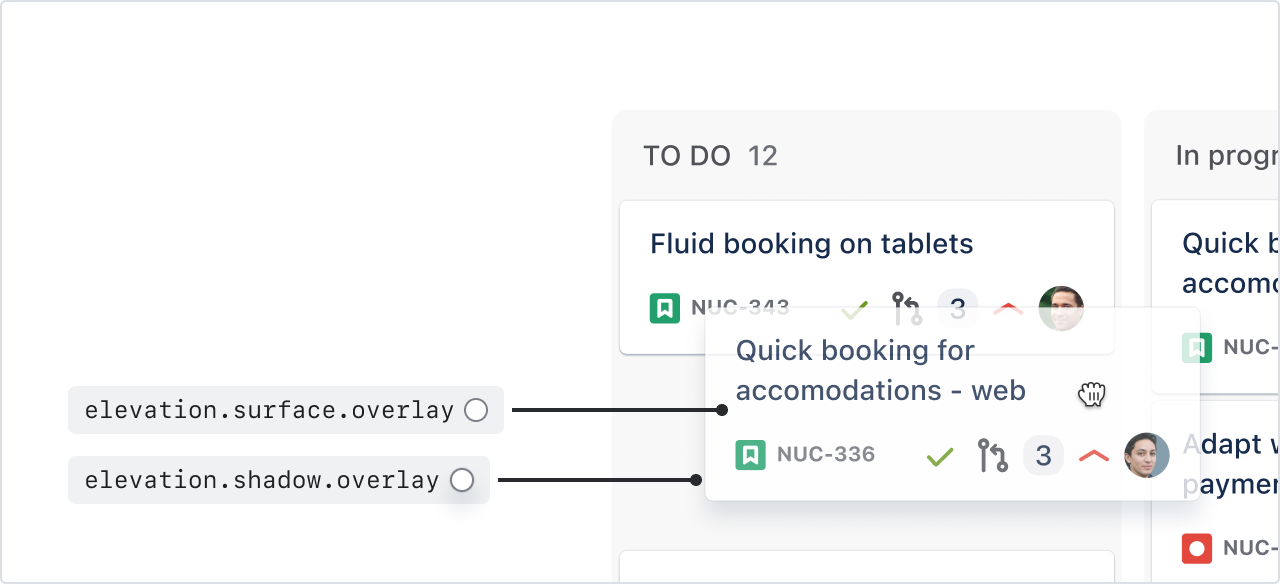Screen dimensions: 1280x584
Task: Click the assignee avatar on the NUC-336 card
Action: [x=1147, y=456]
